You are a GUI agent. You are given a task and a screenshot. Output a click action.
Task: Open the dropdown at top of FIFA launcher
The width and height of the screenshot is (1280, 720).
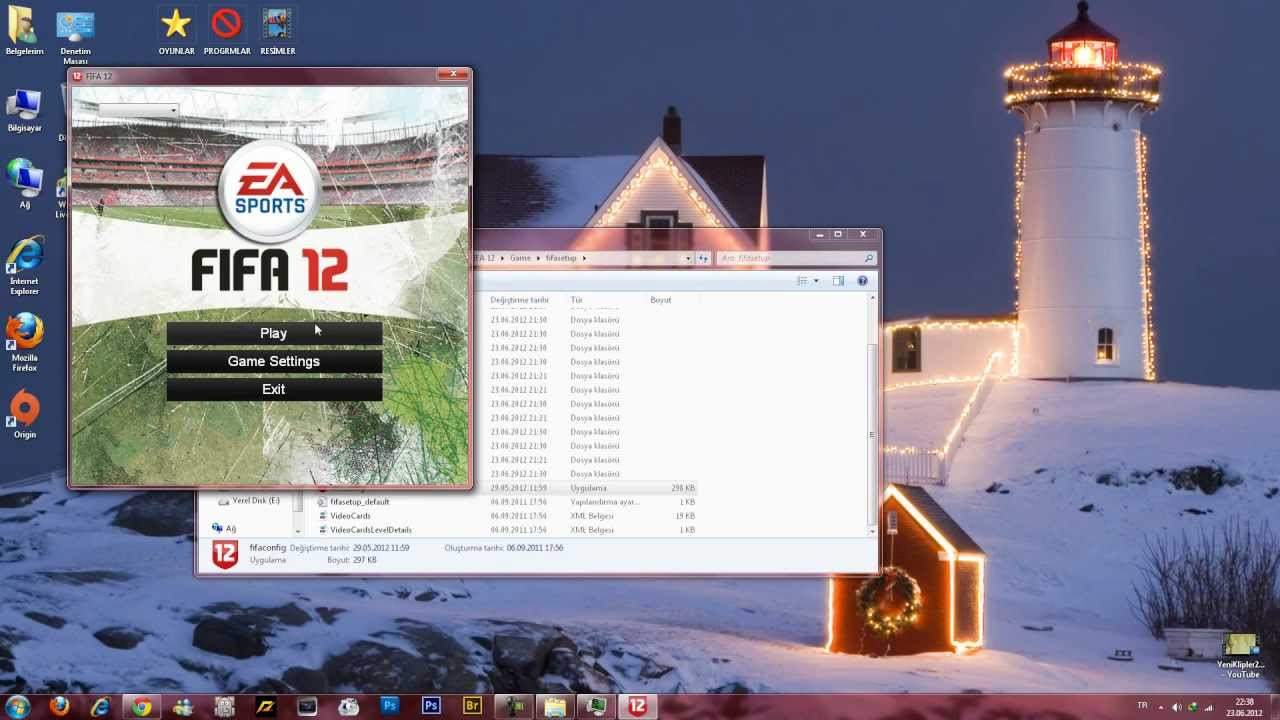coord(138,110)
